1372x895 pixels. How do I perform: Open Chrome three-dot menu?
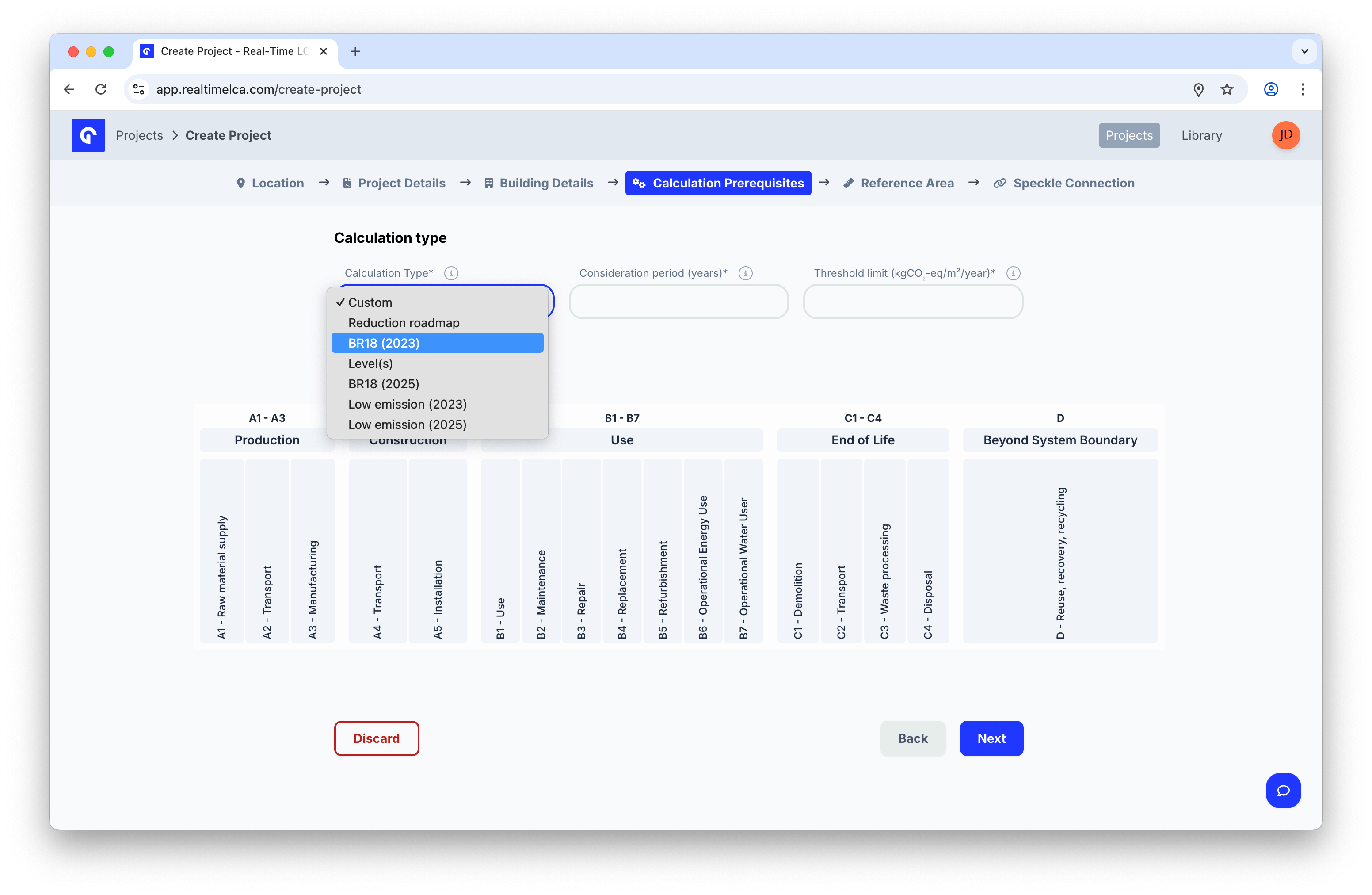[1303, 89]
